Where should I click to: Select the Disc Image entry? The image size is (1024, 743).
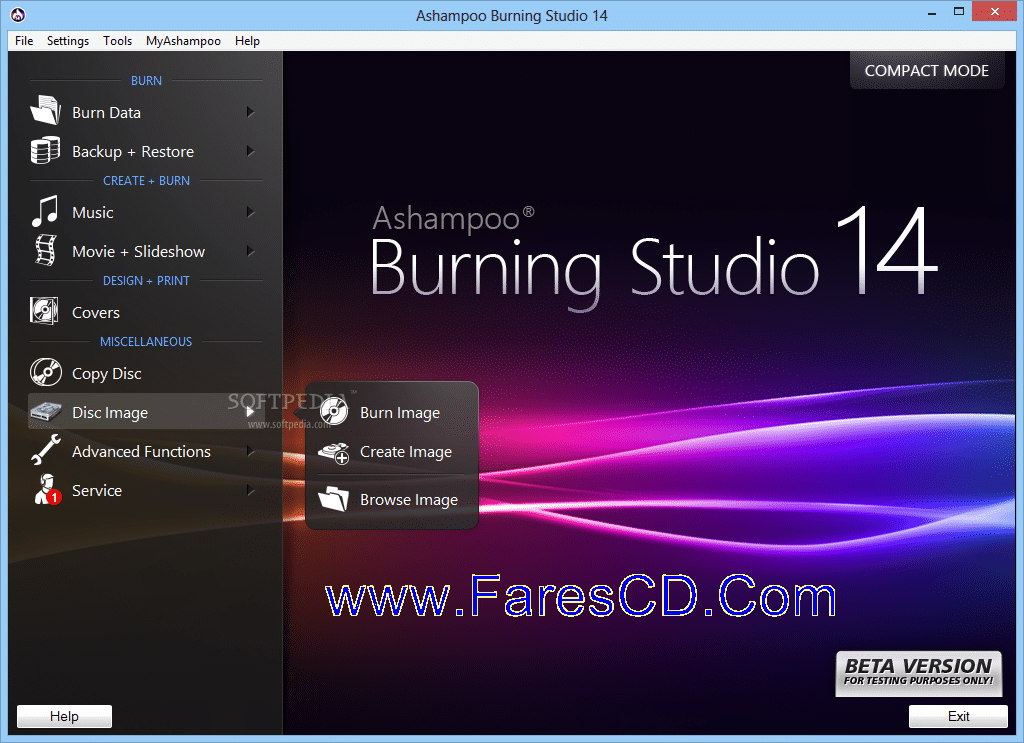pos(146,412)
